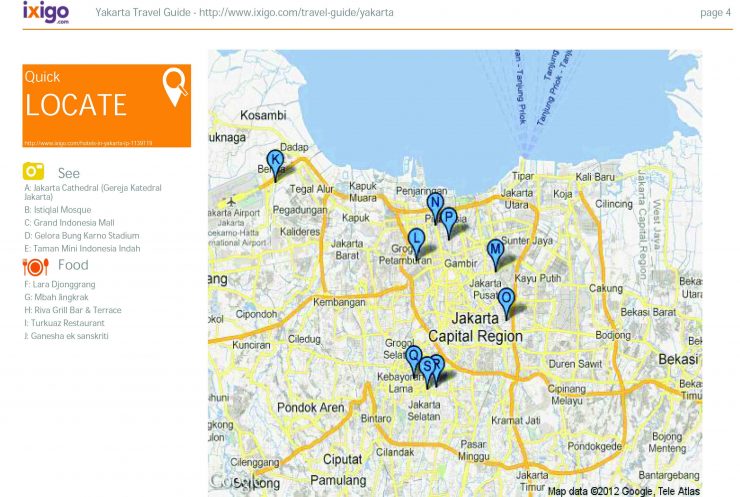740x497 pixels.
Task: Click the Grand Indonesia Mall entry
Action: (x=69, y=222)
